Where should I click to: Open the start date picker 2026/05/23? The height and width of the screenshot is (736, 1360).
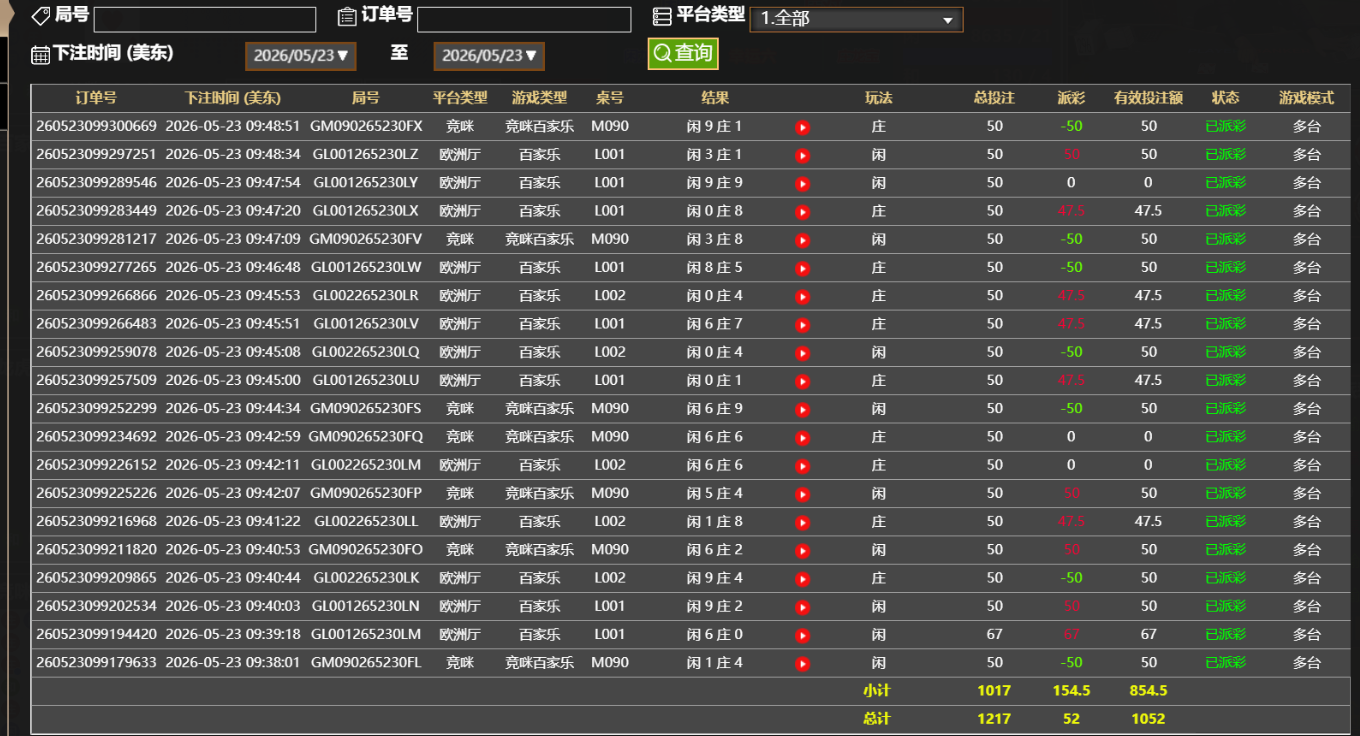301,56
